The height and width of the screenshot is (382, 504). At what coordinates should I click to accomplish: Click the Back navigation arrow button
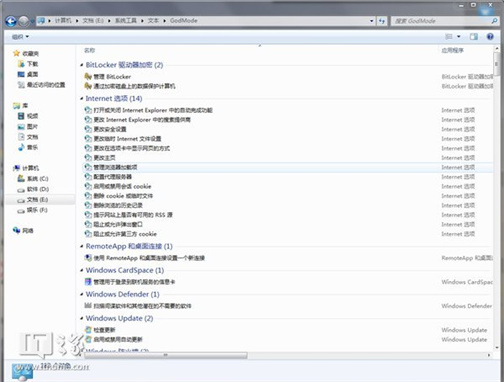coord(11,21)
